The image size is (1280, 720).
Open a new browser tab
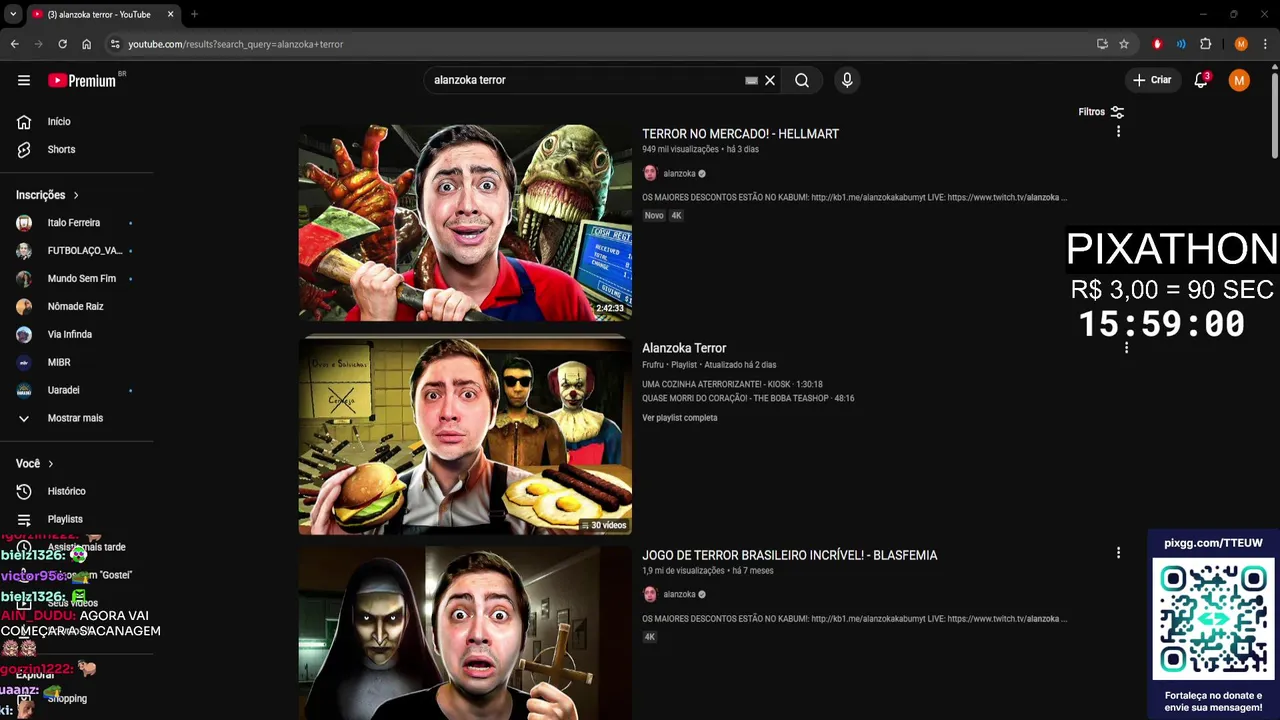point(194,14)
